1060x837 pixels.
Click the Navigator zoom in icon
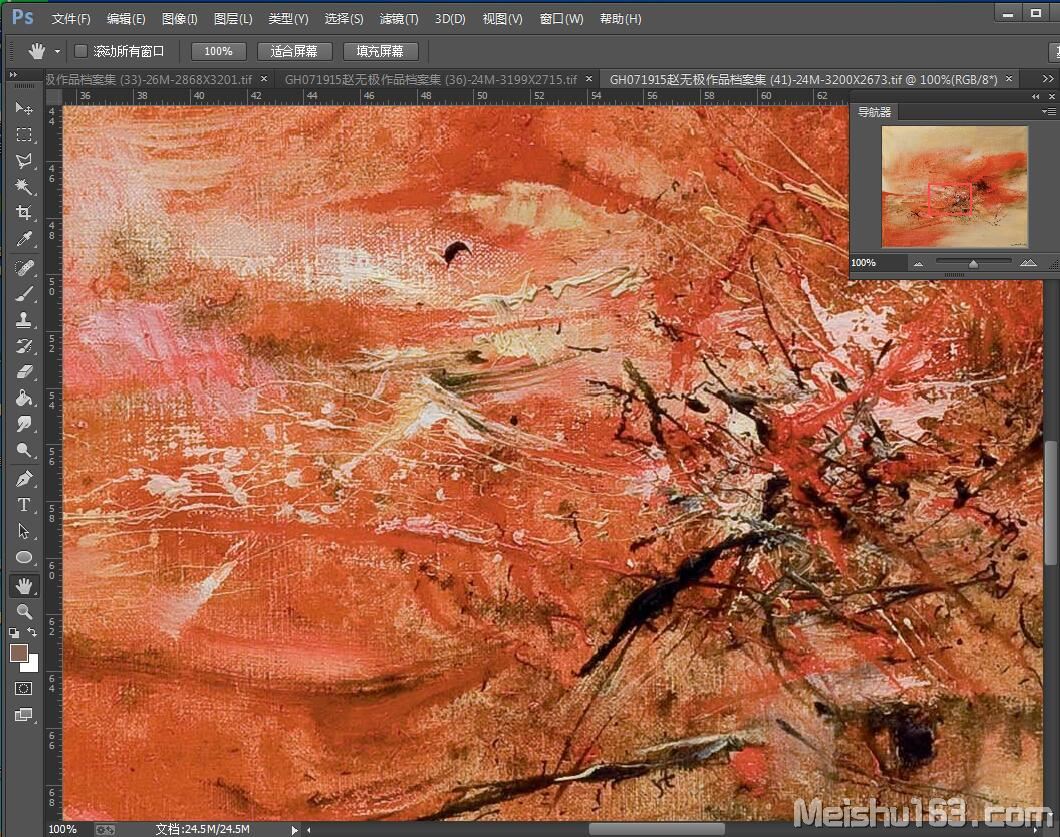pos(1028,263)
